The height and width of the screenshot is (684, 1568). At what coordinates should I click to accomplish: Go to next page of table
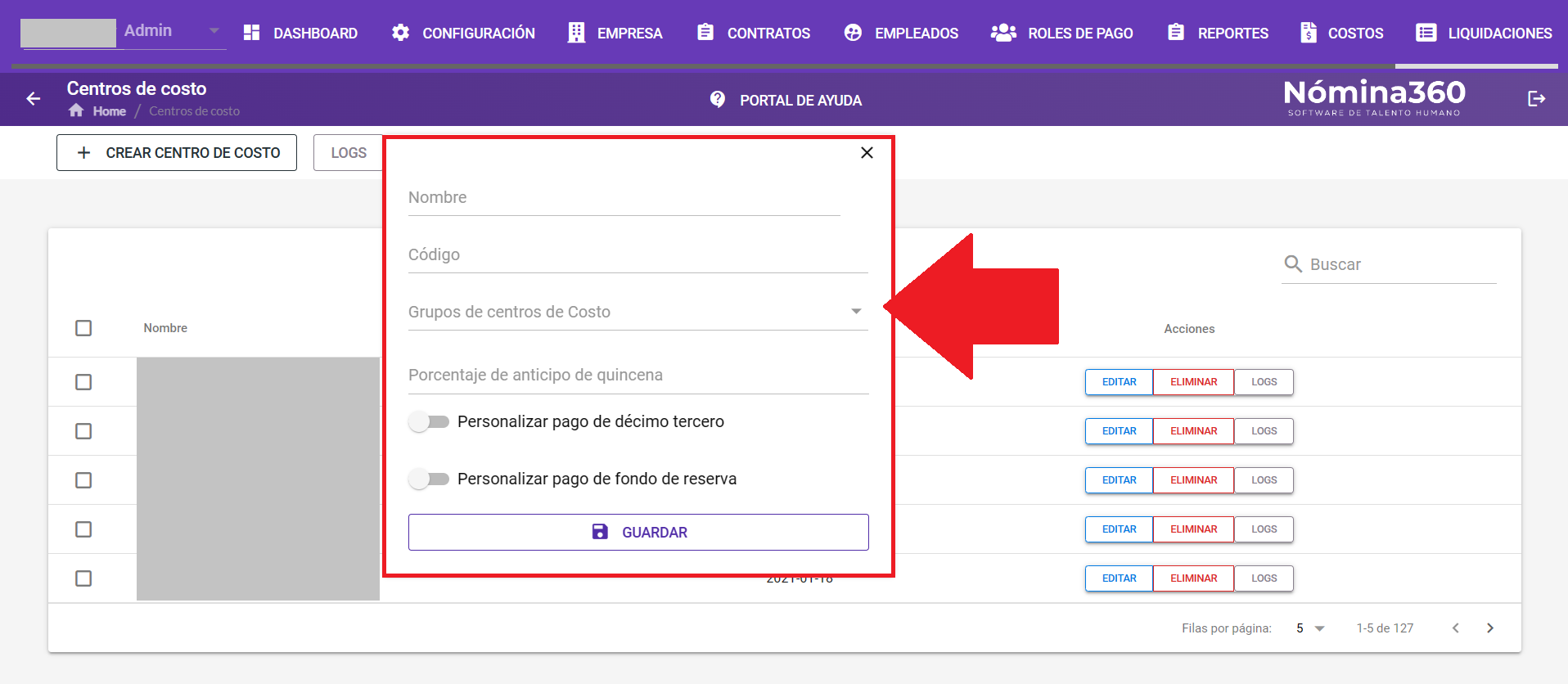pos(1490,628)
